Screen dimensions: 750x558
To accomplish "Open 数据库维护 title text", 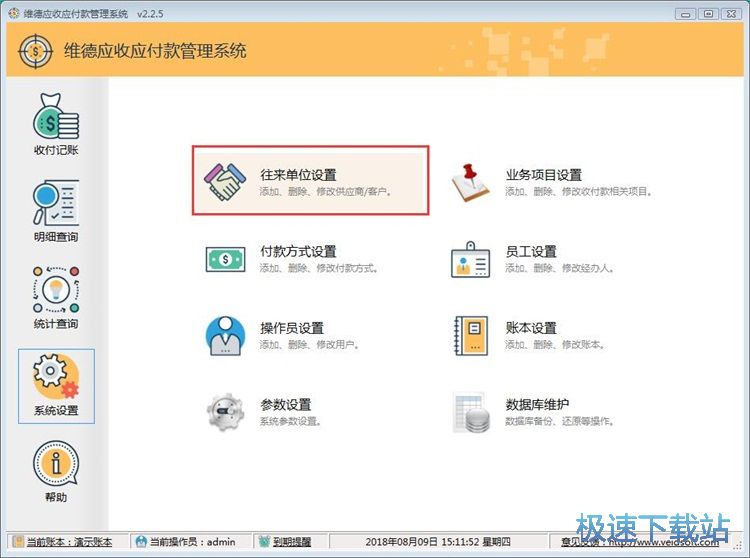I will 537,405.
